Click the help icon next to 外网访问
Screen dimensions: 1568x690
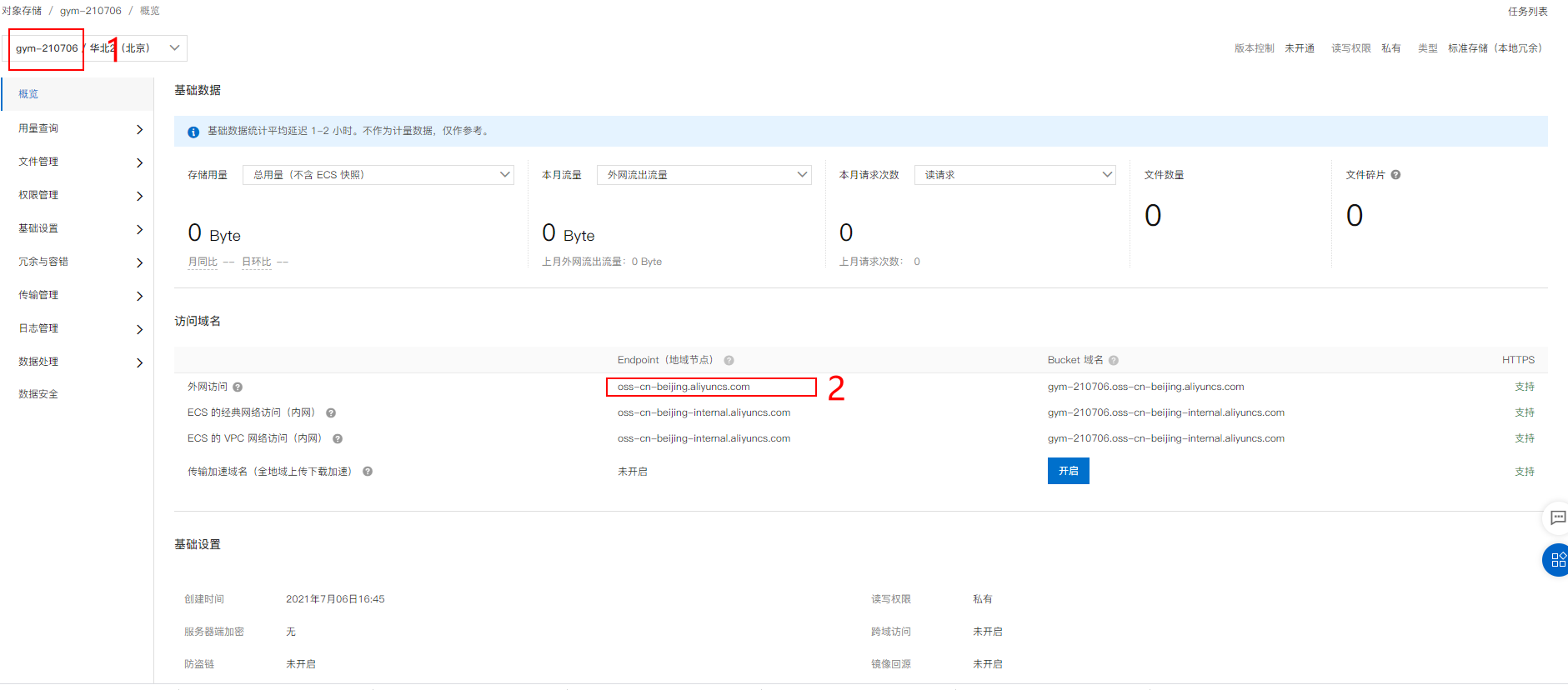coord(238,387)
